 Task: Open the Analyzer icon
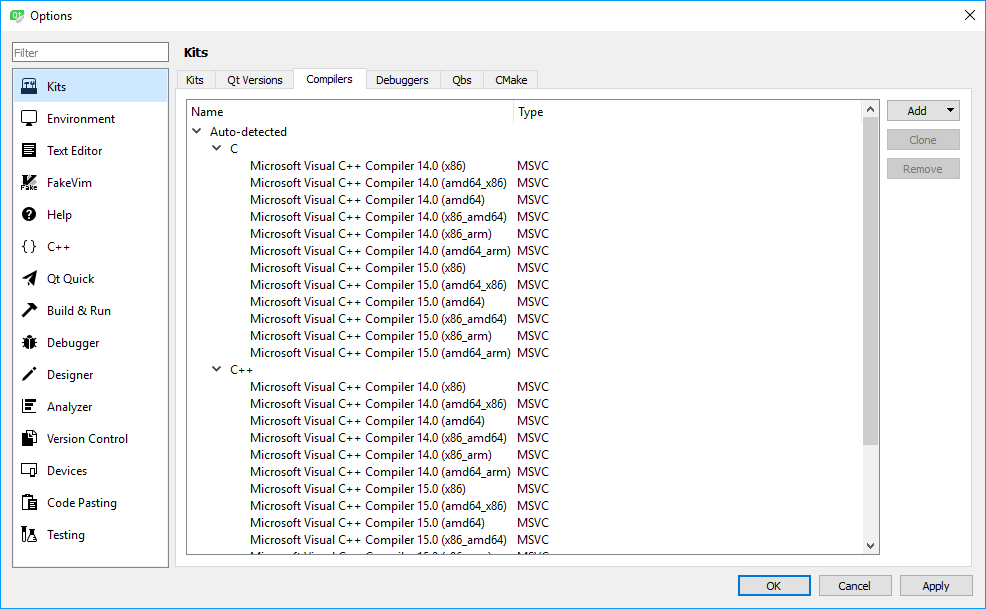(29, 406)
